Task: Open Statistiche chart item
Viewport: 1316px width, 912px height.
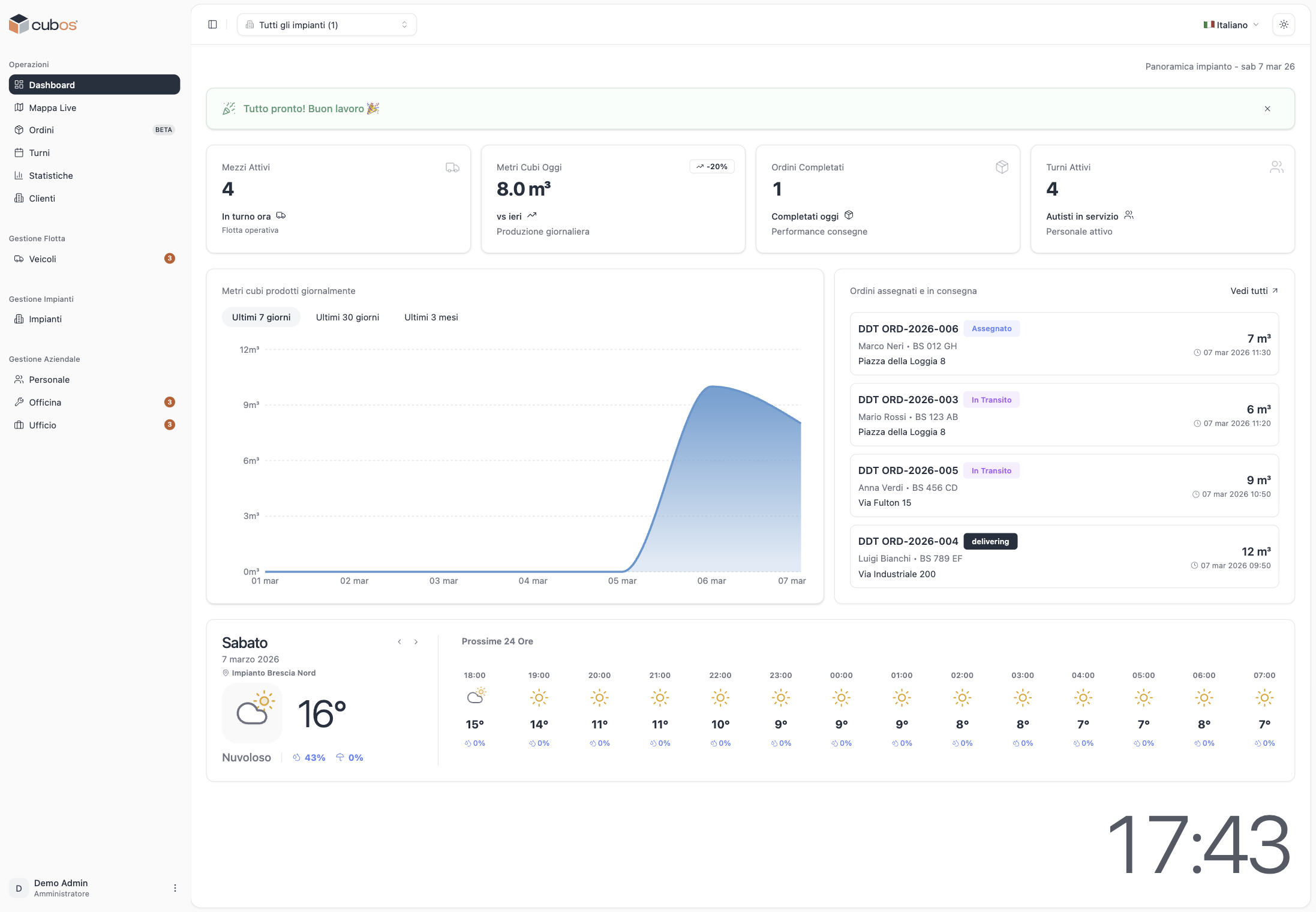Action: point(50,176)
